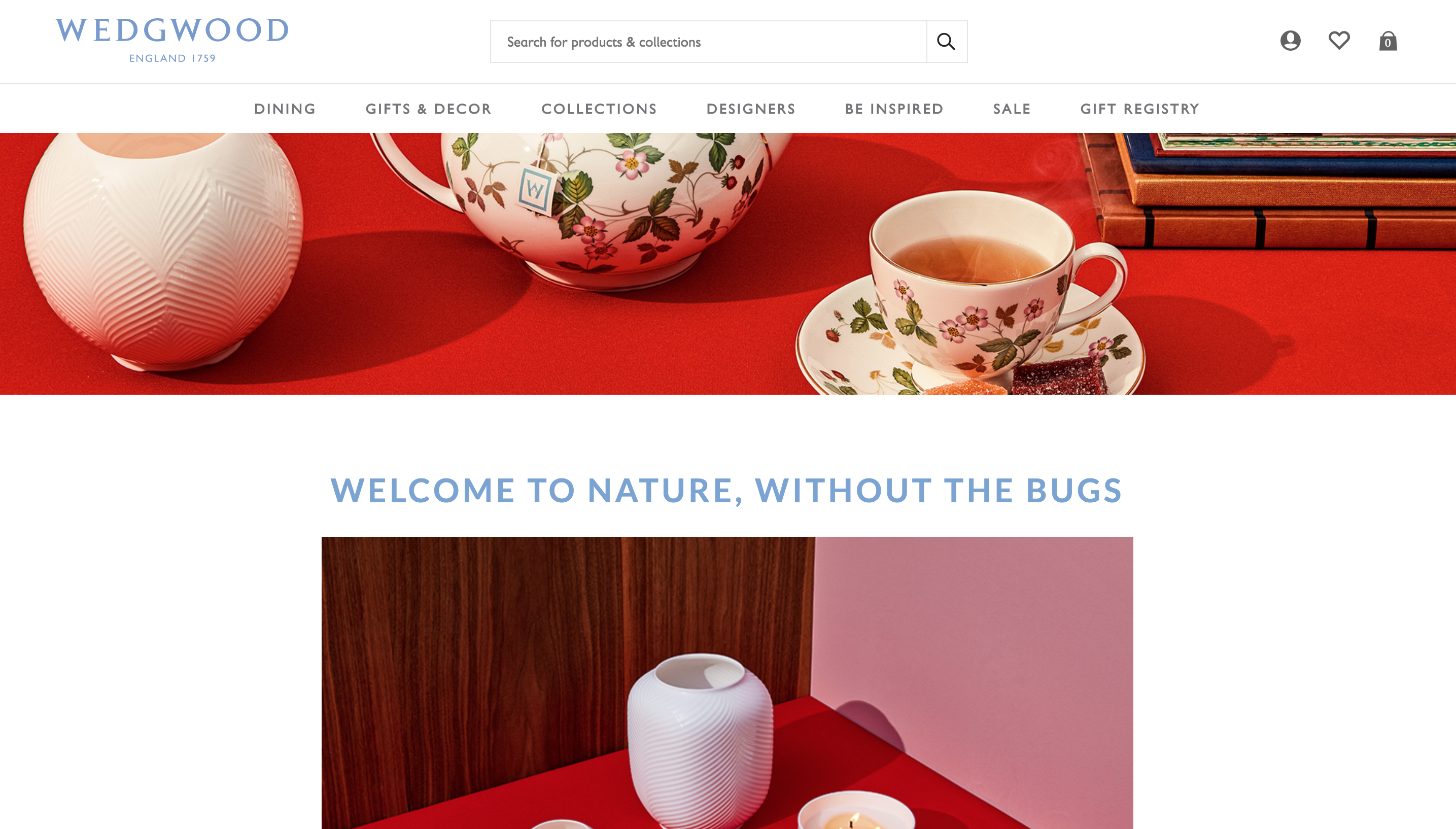Click the Welcome to Nature heading
The image size is (1456, 829).
727,490
